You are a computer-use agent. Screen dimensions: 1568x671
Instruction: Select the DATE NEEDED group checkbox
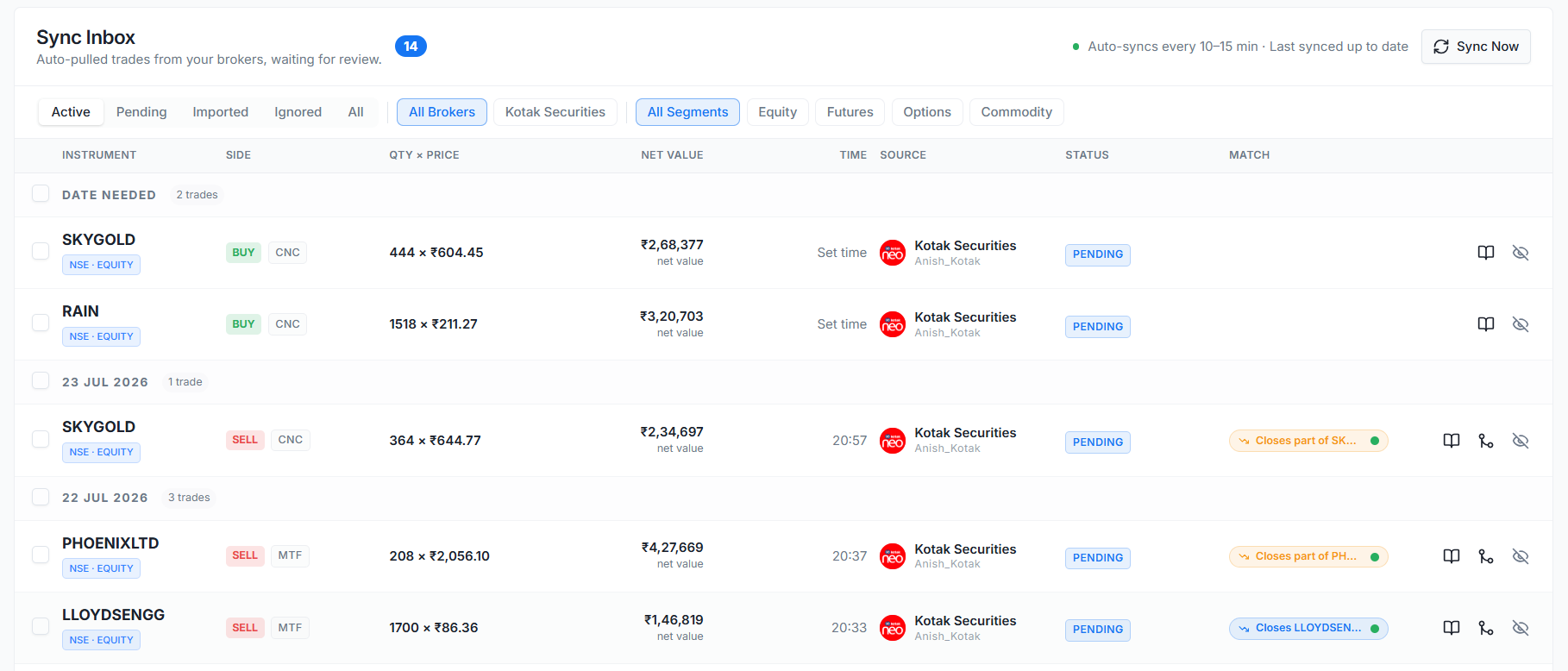coord(41,193)
